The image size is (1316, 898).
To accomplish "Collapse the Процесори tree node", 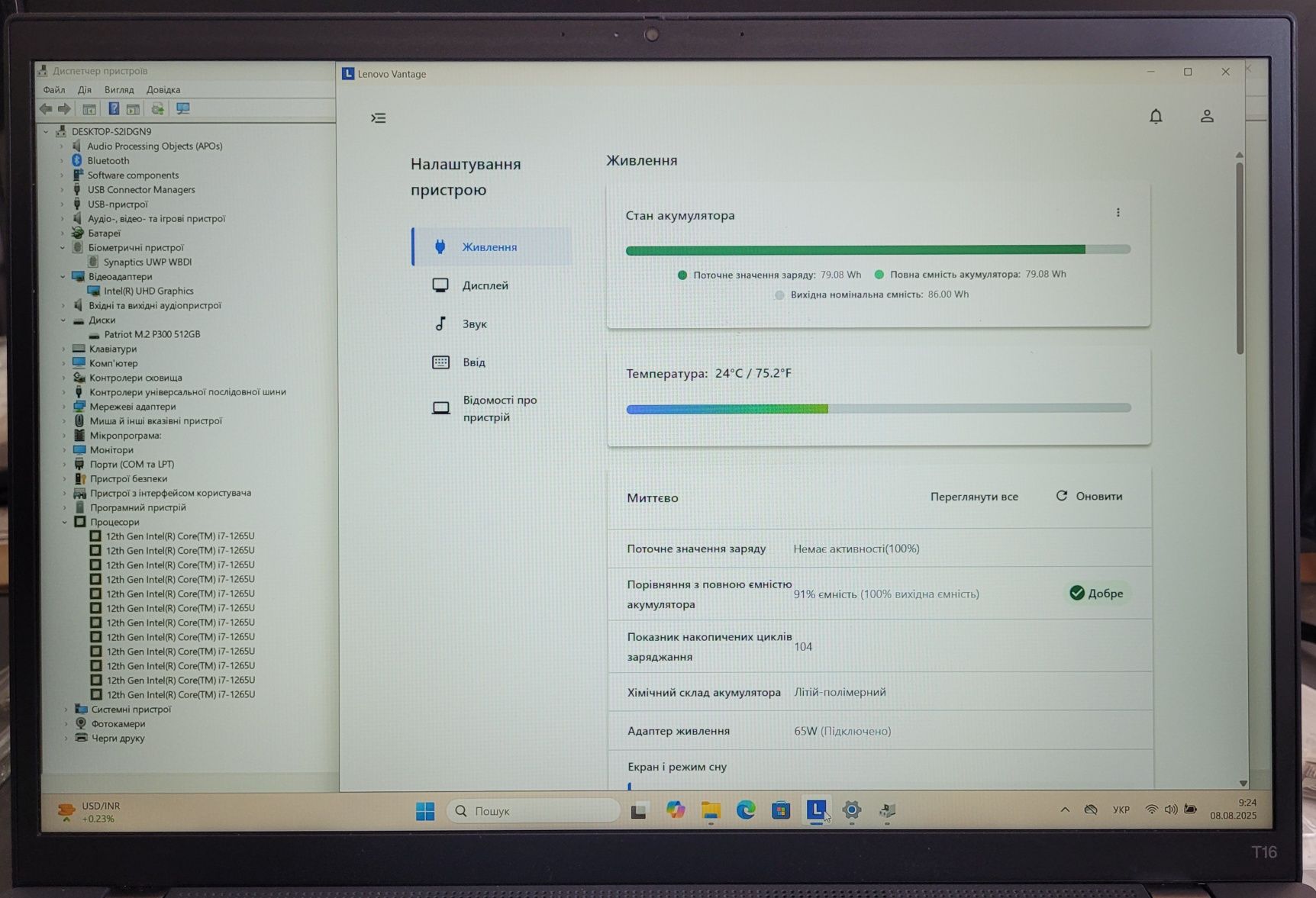I will pyautogui.click(x=65, y=523).
